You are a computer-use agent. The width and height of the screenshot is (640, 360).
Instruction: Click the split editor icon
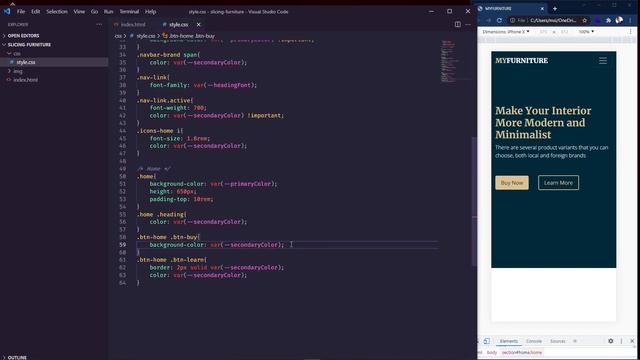(458, 24)
